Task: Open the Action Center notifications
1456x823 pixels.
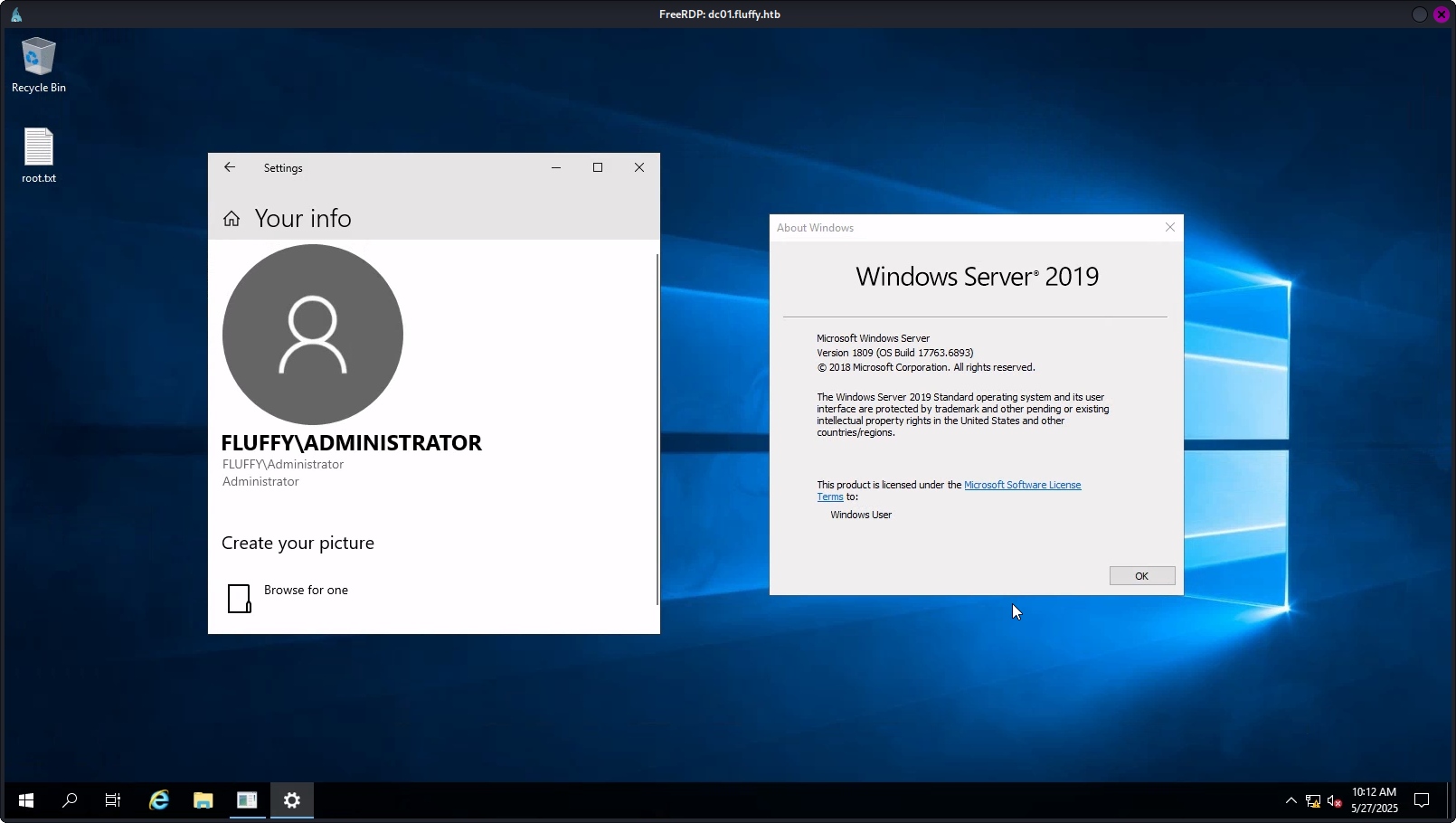Action: [x=1422, y=800]
